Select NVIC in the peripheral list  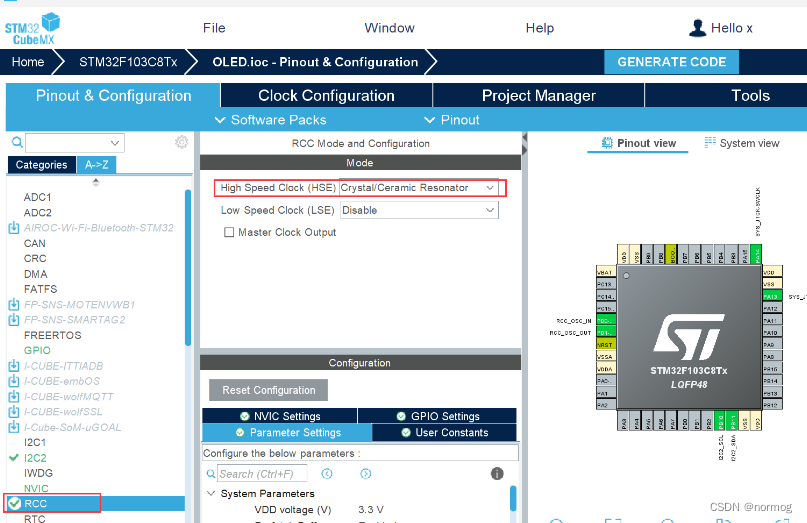[x=36, y=488]
